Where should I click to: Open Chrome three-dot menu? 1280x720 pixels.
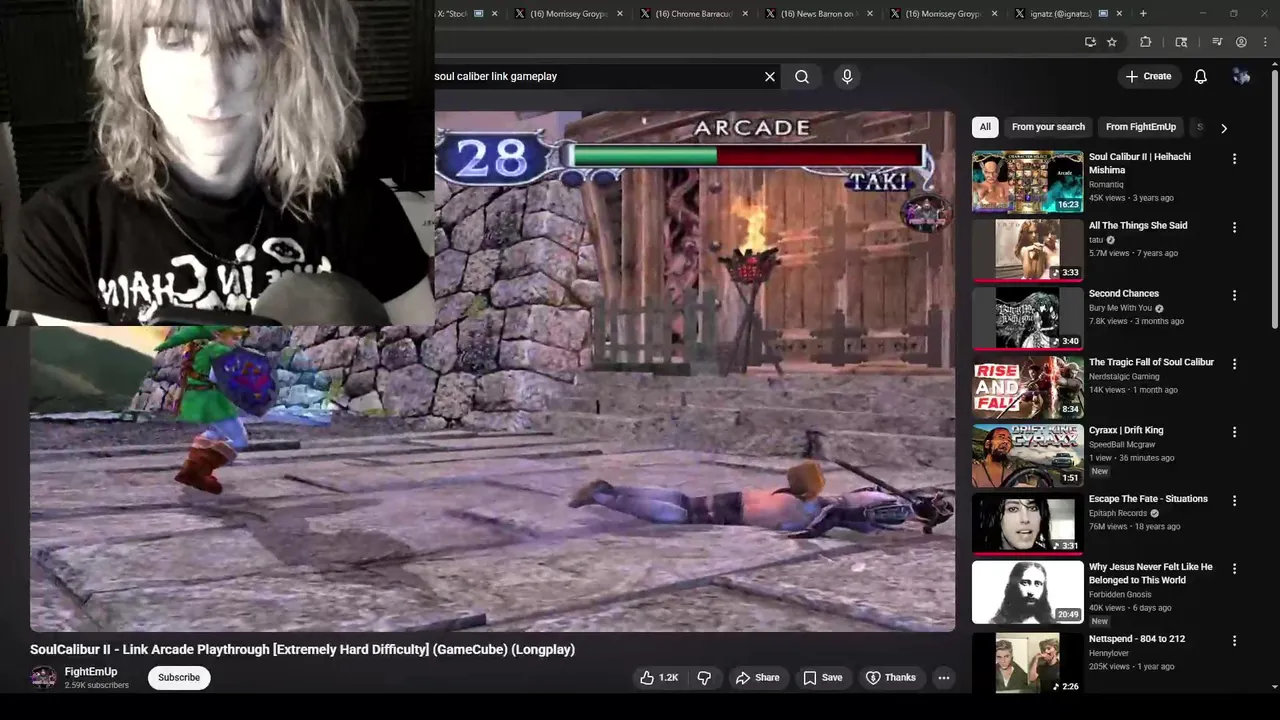point(1265,42)
